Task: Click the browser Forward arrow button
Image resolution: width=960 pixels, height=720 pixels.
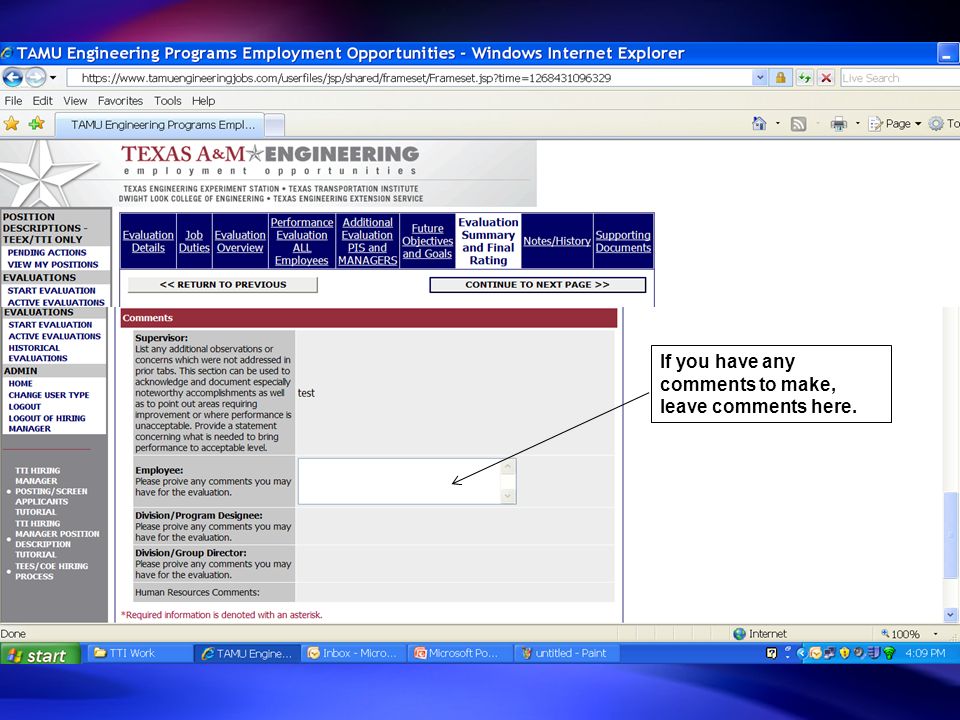Action: (35, 77)
